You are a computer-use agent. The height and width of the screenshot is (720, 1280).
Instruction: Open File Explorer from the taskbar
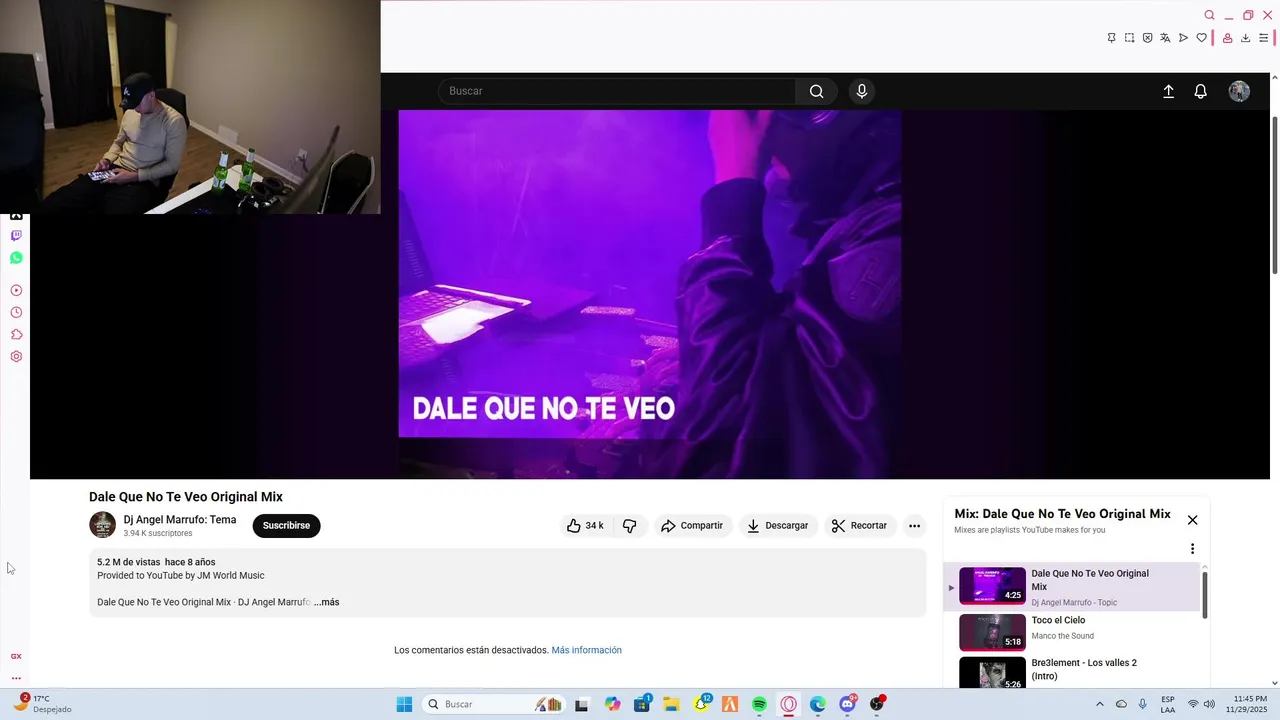point(671,704)
